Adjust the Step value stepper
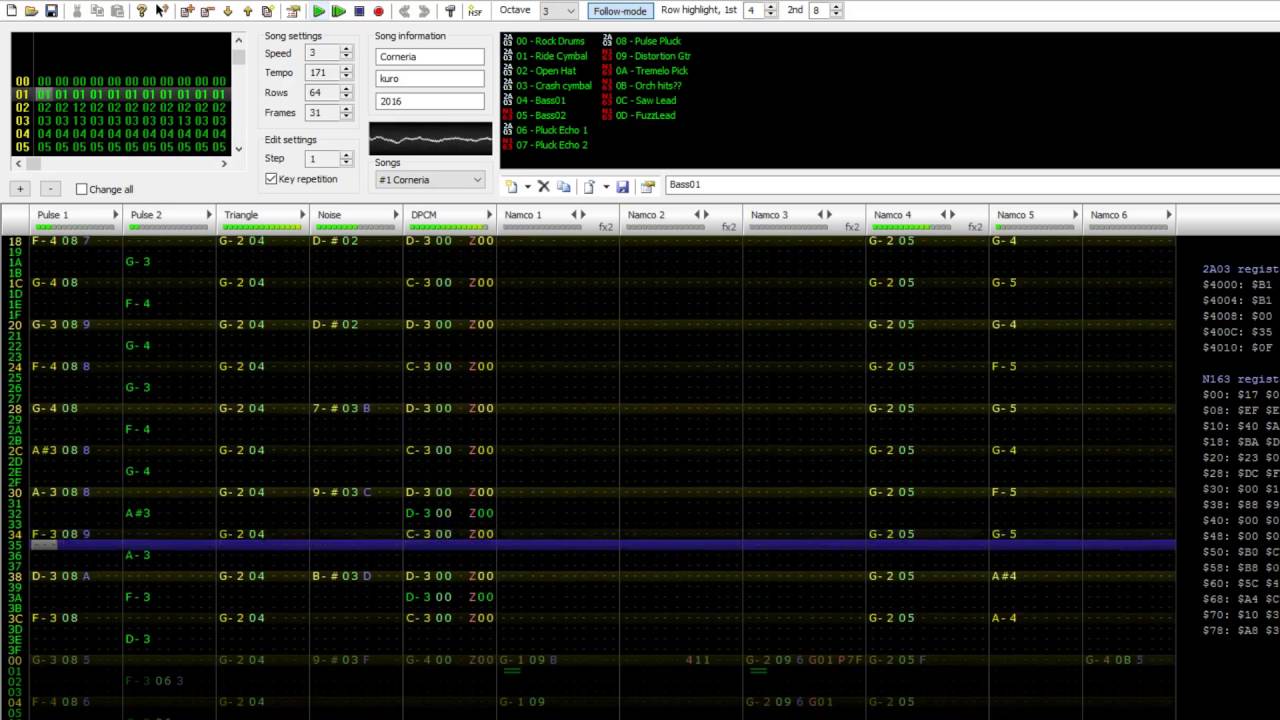The width and height of the screenshot is (1280, 720). [346, 159]
